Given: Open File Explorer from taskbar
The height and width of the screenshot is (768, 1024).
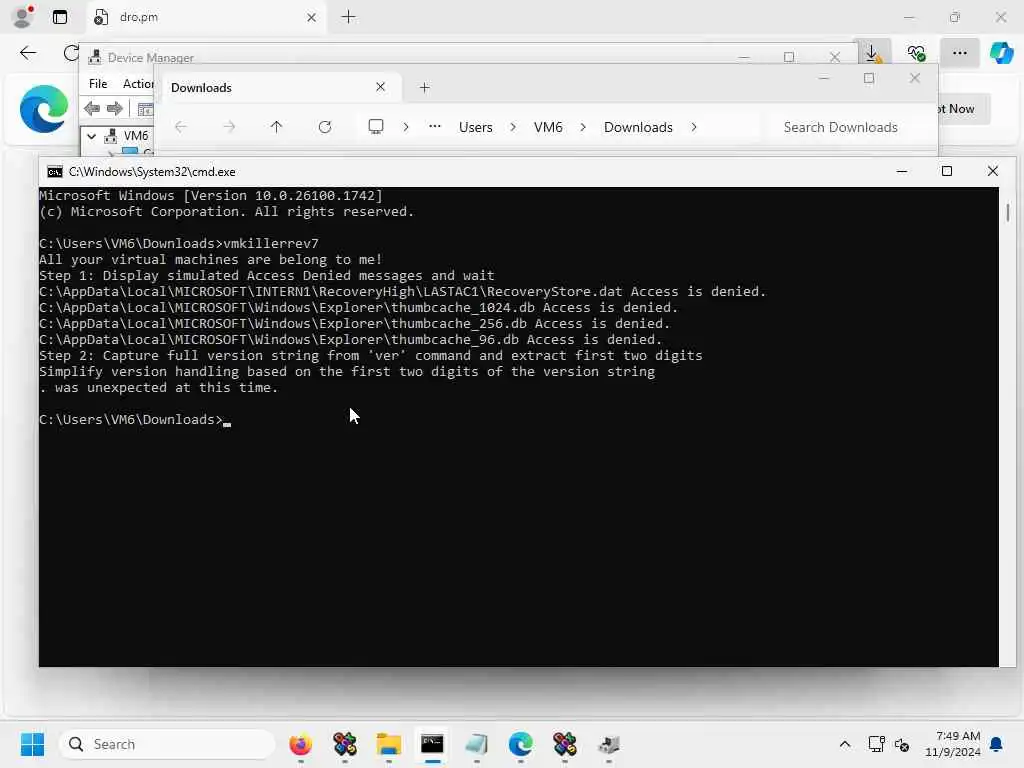Looking at the screenshot, I should coord(389,744).
